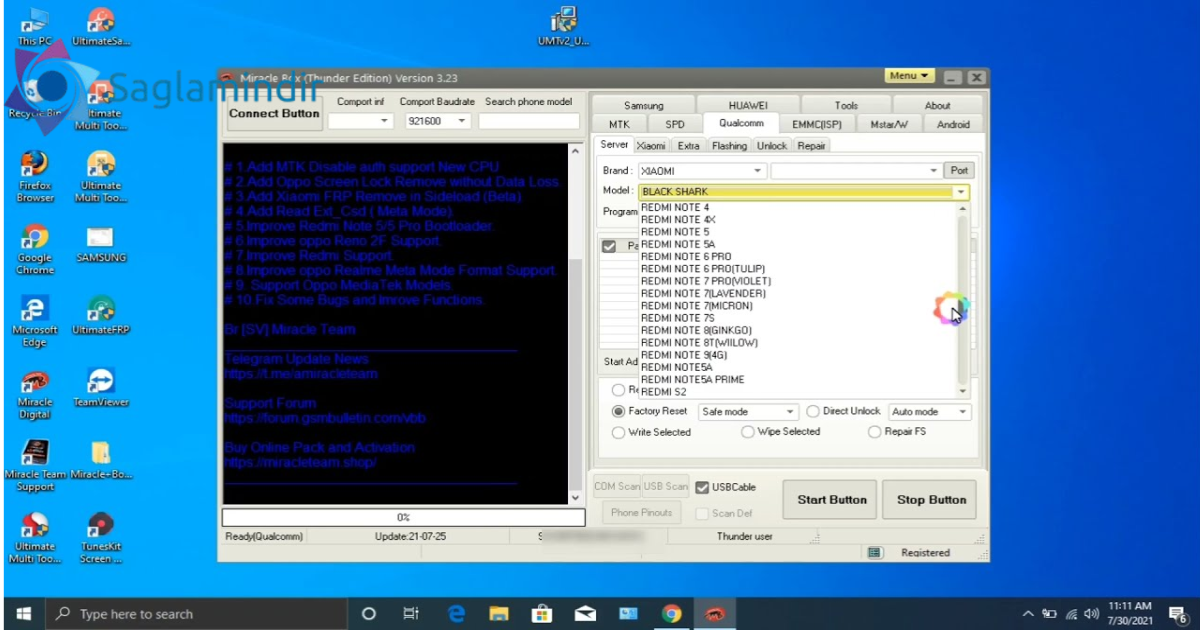Open Microsoft Edge desktop shortcut
Viewport: 1200px width, 630px height.
point(35,322)
